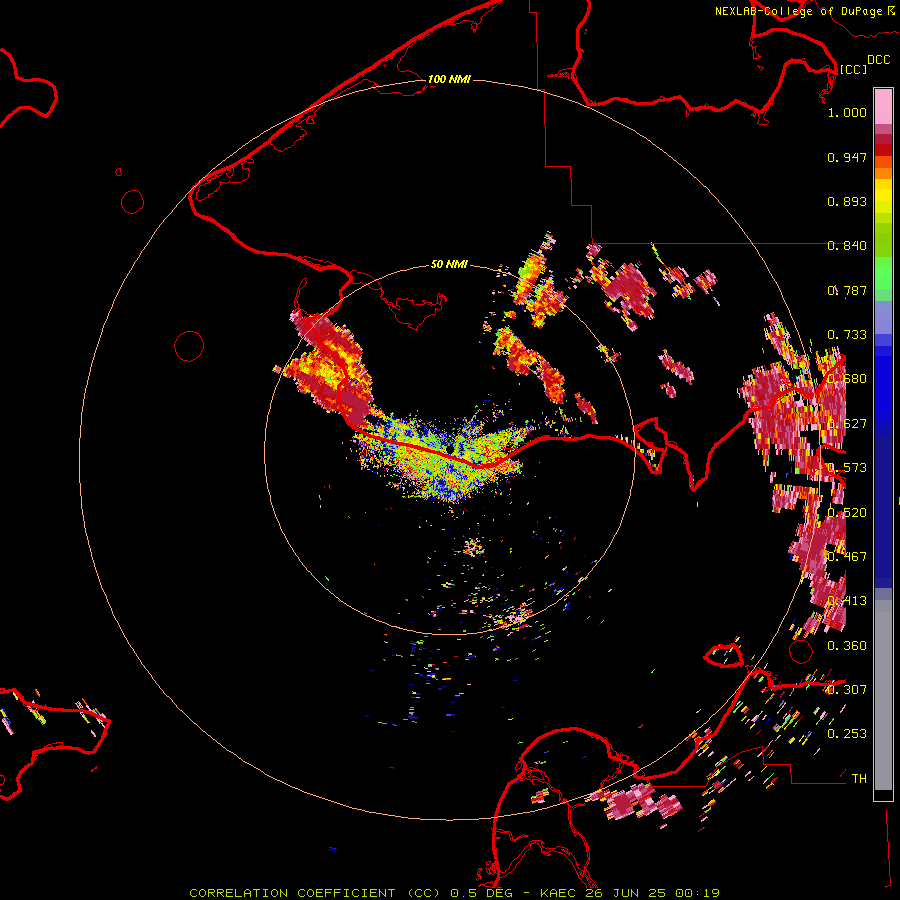Click the Correlation Coefficient caption at bottom
The width and height of the screenshot is (900, 900).
(454, 893)
